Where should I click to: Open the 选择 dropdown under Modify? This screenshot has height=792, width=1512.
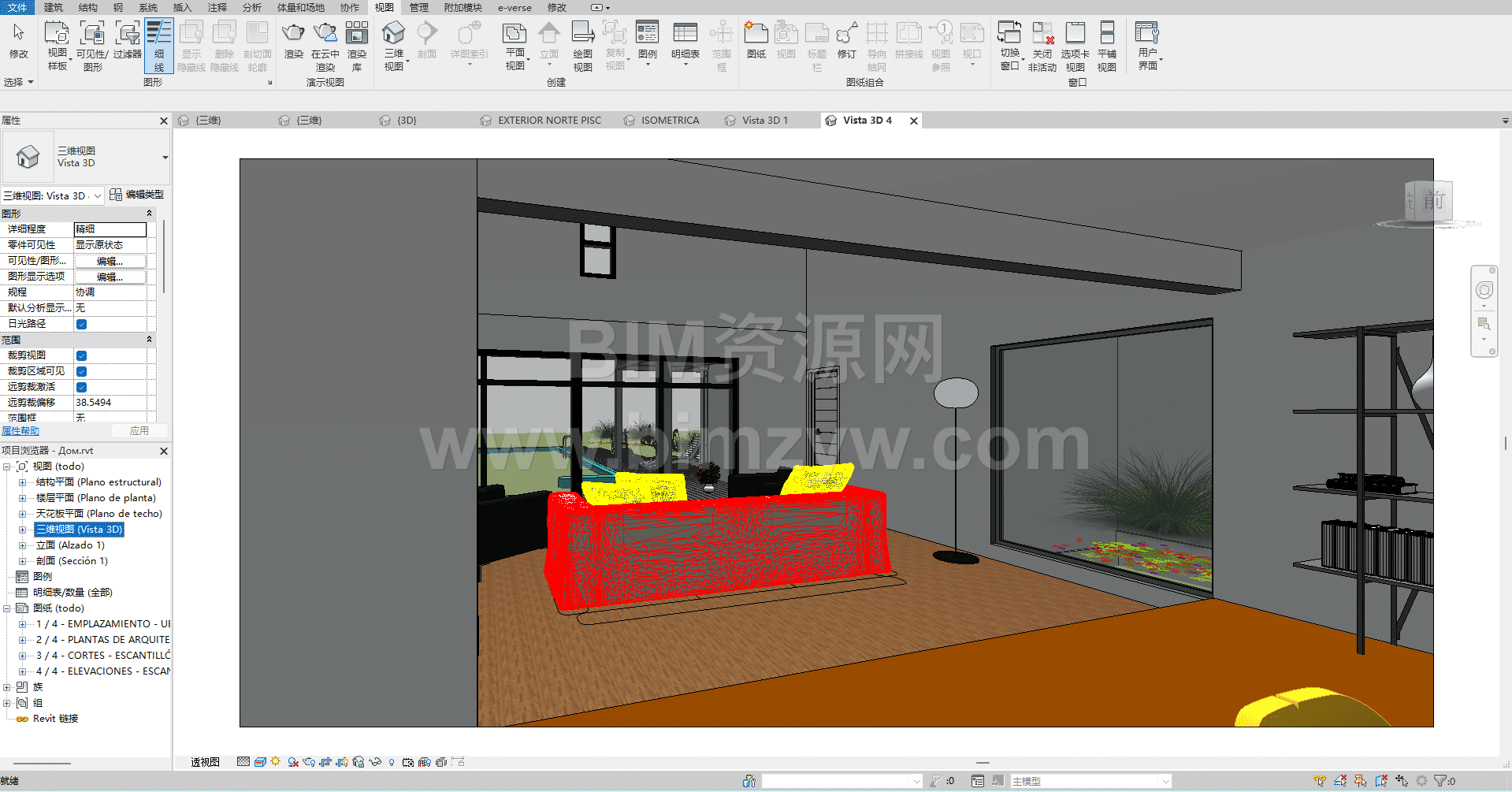(x=19, y=82)
